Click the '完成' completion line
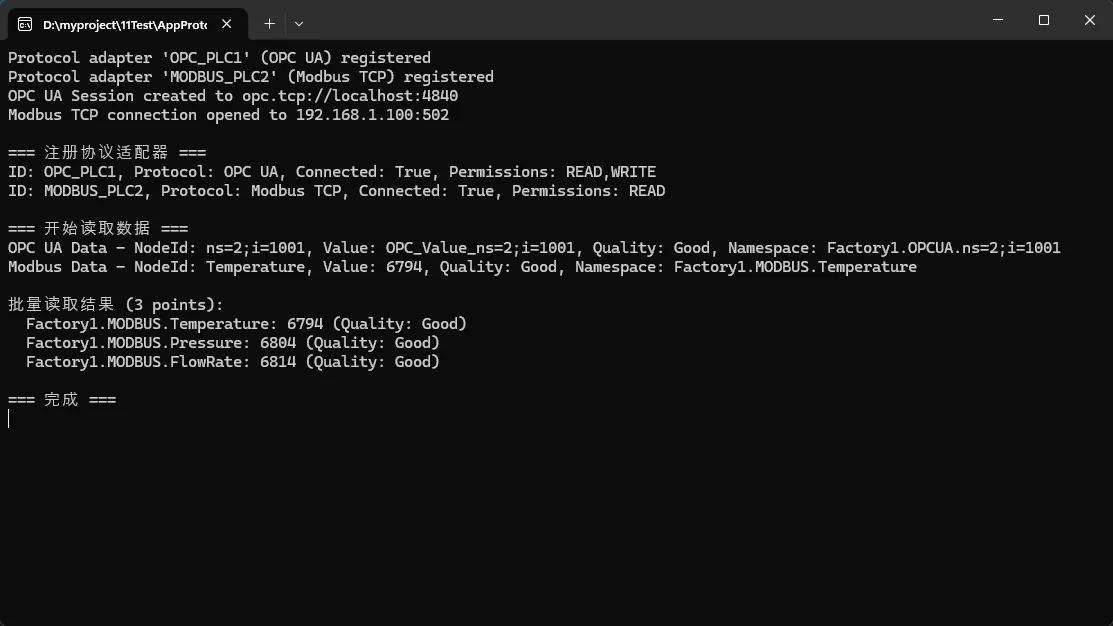Screen dimensions: 1113x626 tap(62, 400)
